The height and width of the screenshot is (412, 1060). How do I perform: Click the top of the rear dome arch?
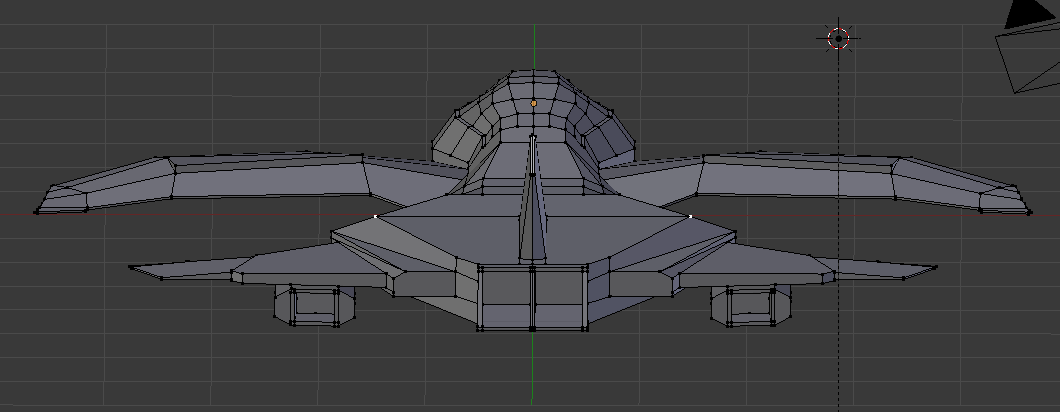533,76
